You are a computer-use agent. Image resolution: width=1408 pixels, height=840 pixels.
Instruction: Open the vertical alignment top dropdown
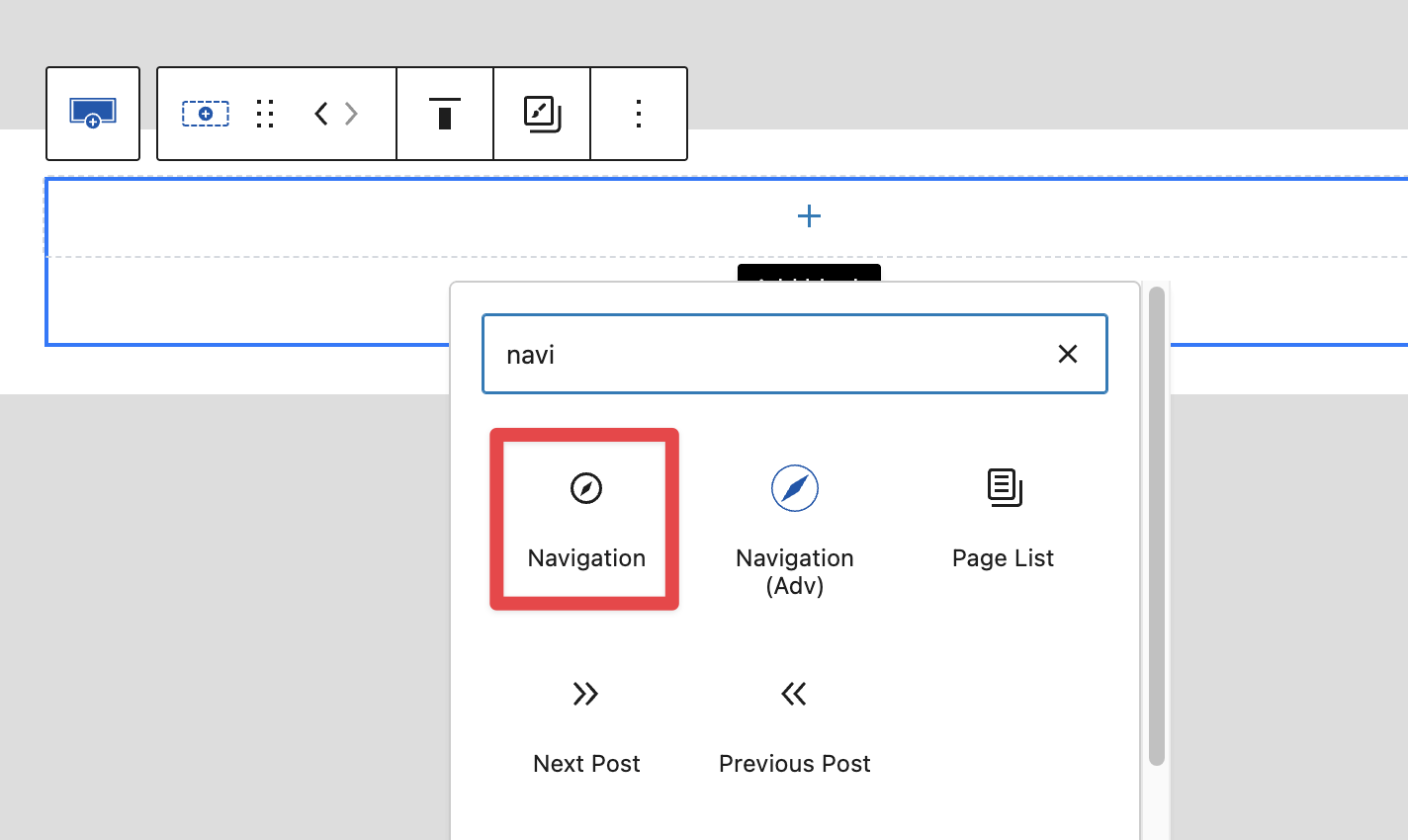[x=445, y=114]
